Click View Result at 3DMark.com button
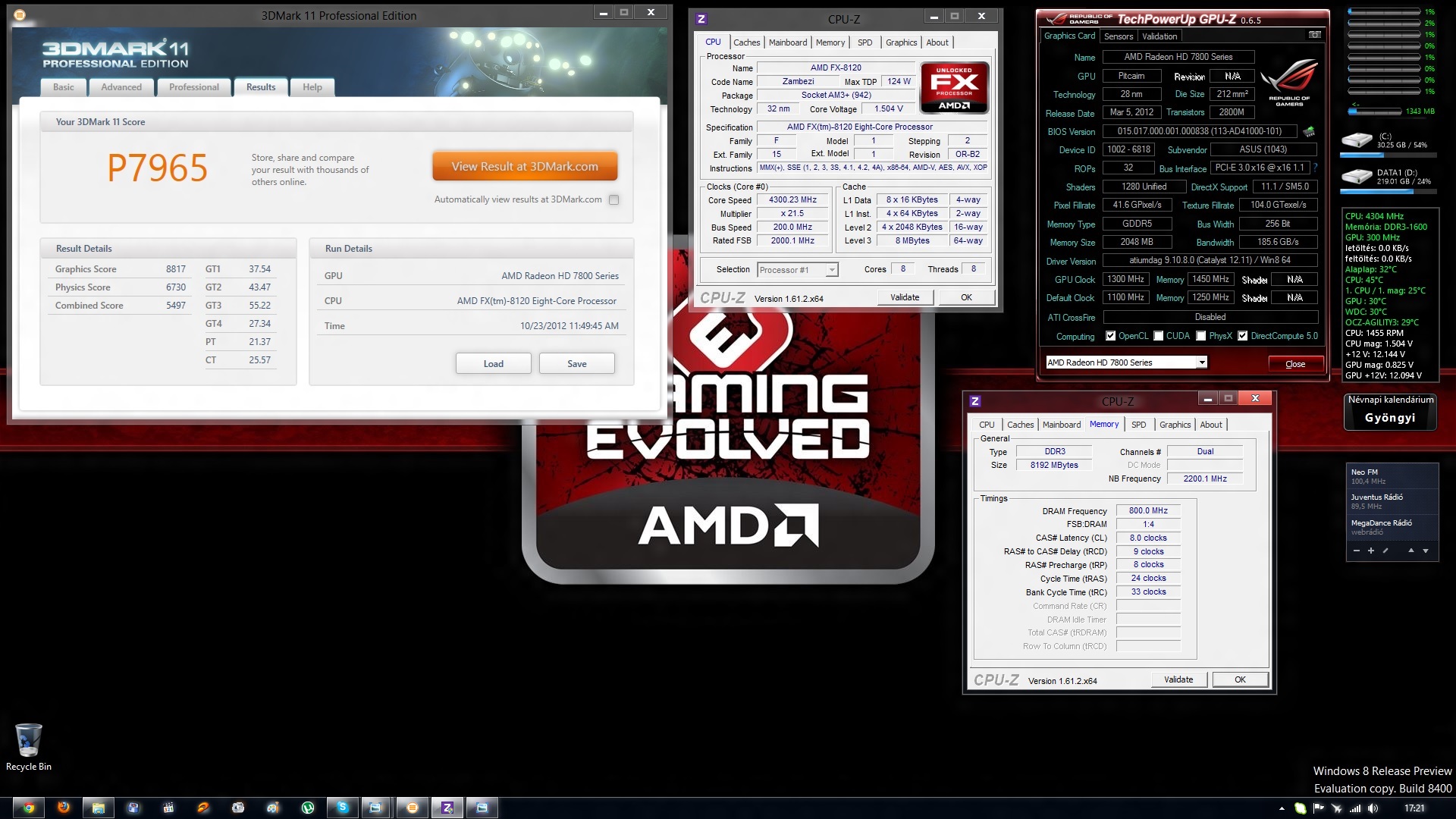1456x819 pixels. coord(525,167)
